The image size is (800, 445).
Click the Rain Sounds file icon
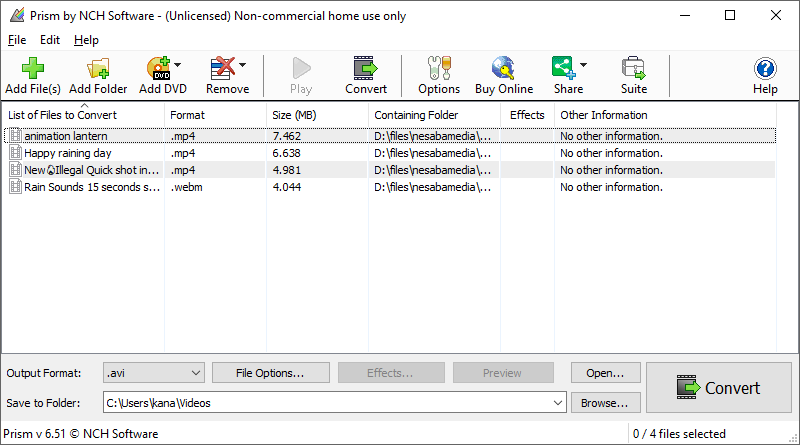click(x=15, y=187)
